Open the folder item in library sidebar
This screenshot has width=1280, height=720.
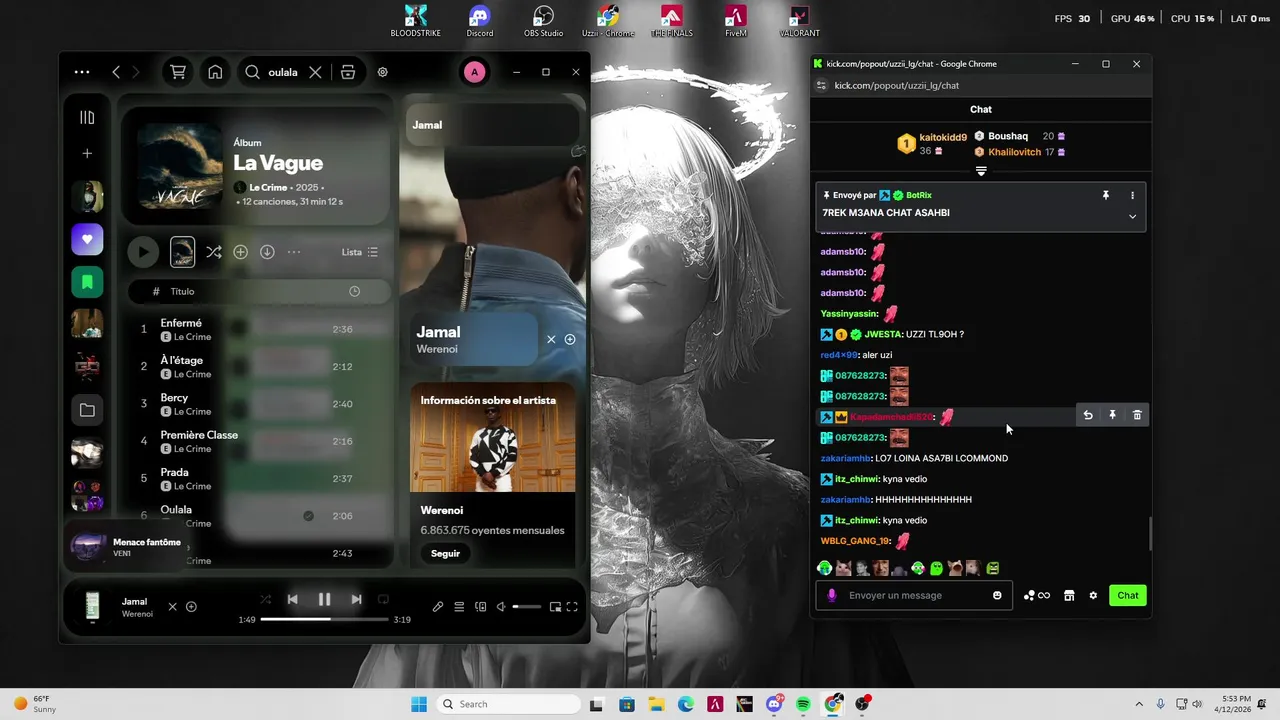[87, 410]
